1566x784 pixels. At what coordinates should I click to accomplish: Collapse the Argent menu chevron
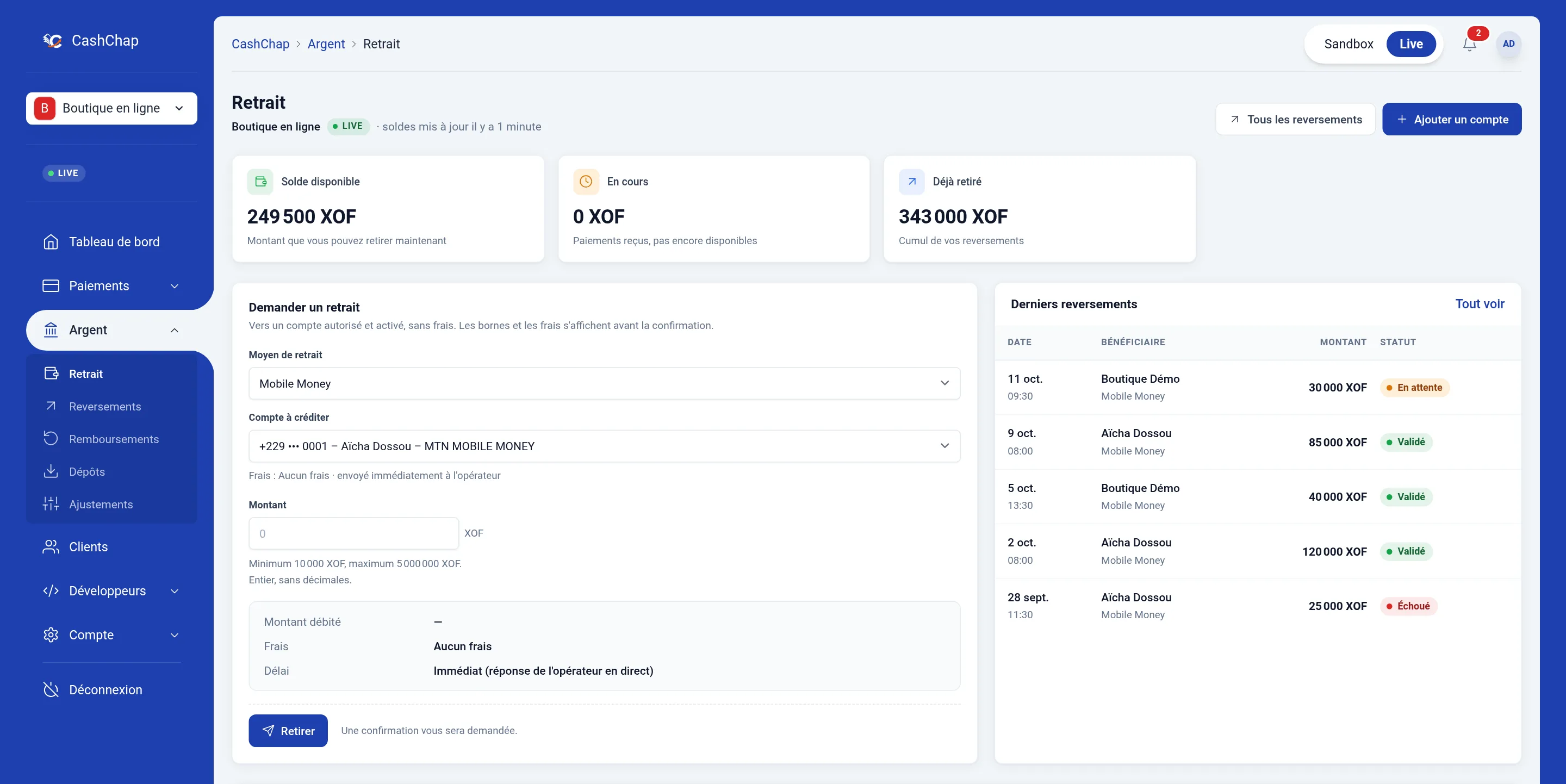(175, 331)
